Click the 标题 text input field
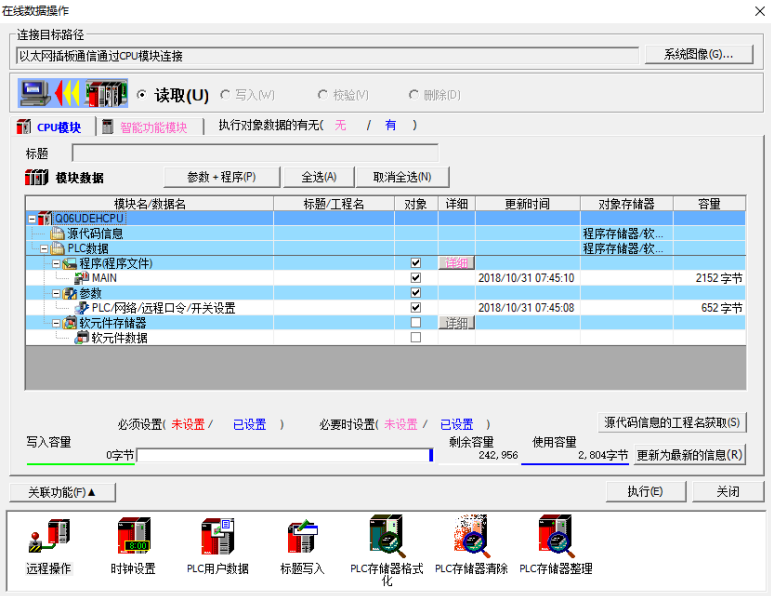This screenshot has height=596, width=771. pyautogui.click(x=255, y=153)
